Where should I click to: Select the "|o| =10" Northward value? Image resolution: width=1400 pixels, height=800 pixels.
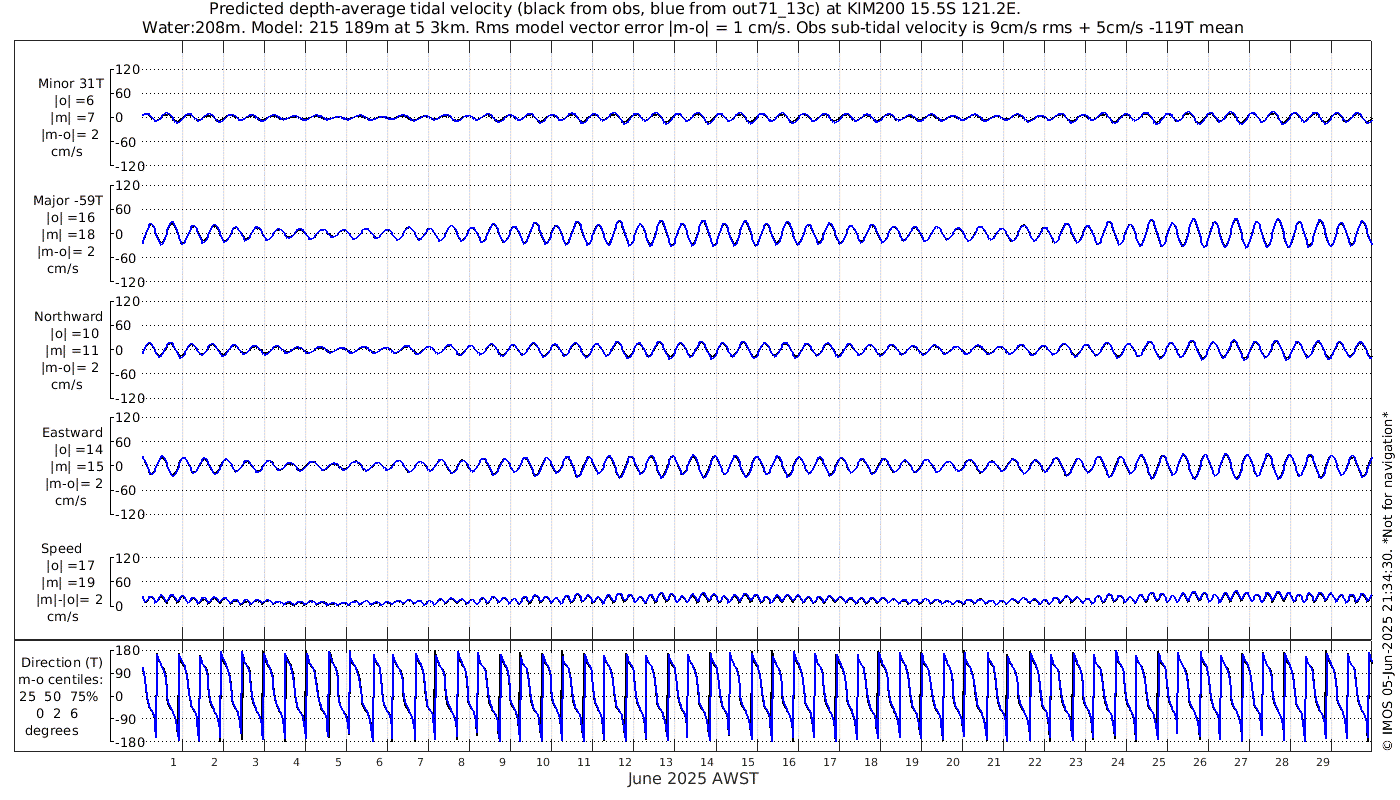point(74,333)
